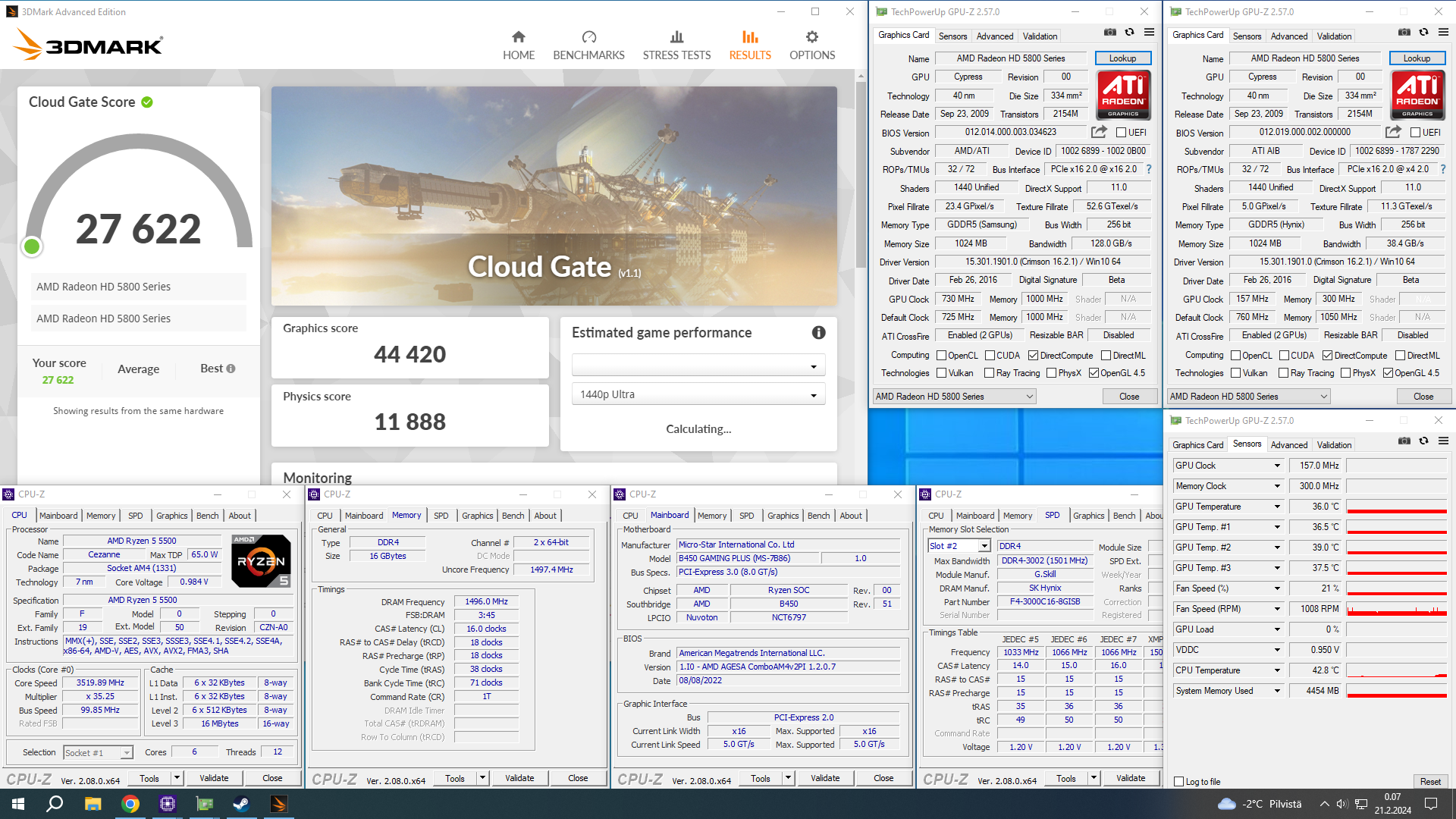
Task: Click BIOS export share icon in right GPU-Z window
Action: [1393, 132]
